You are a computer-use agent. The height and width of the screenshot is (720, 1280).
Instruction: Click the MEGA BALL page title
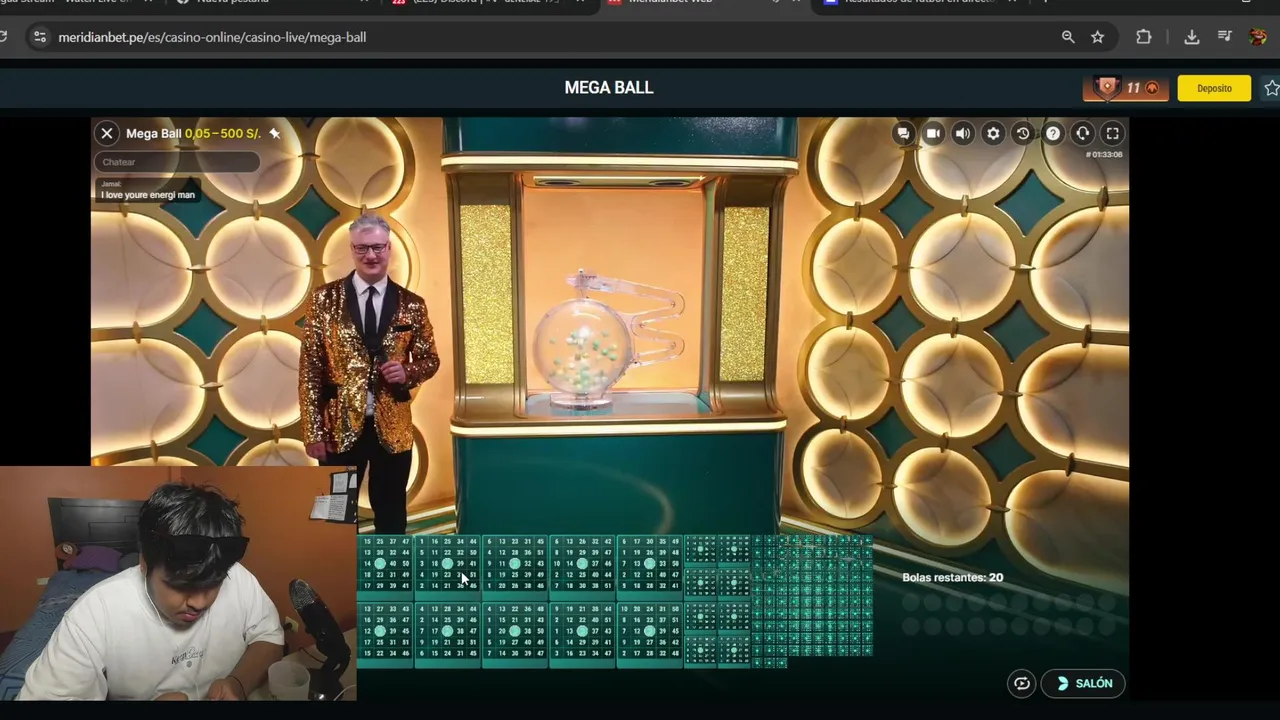(x=609, y=88)
